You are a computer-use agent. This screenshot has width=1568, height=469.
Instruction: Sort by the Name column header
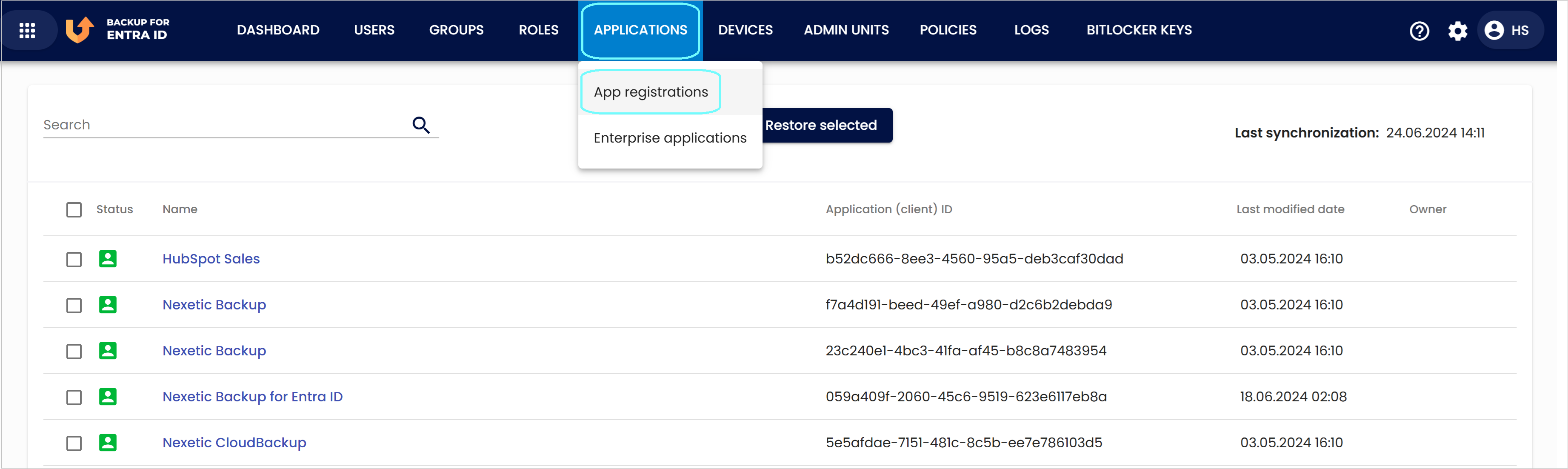[180, 209]
